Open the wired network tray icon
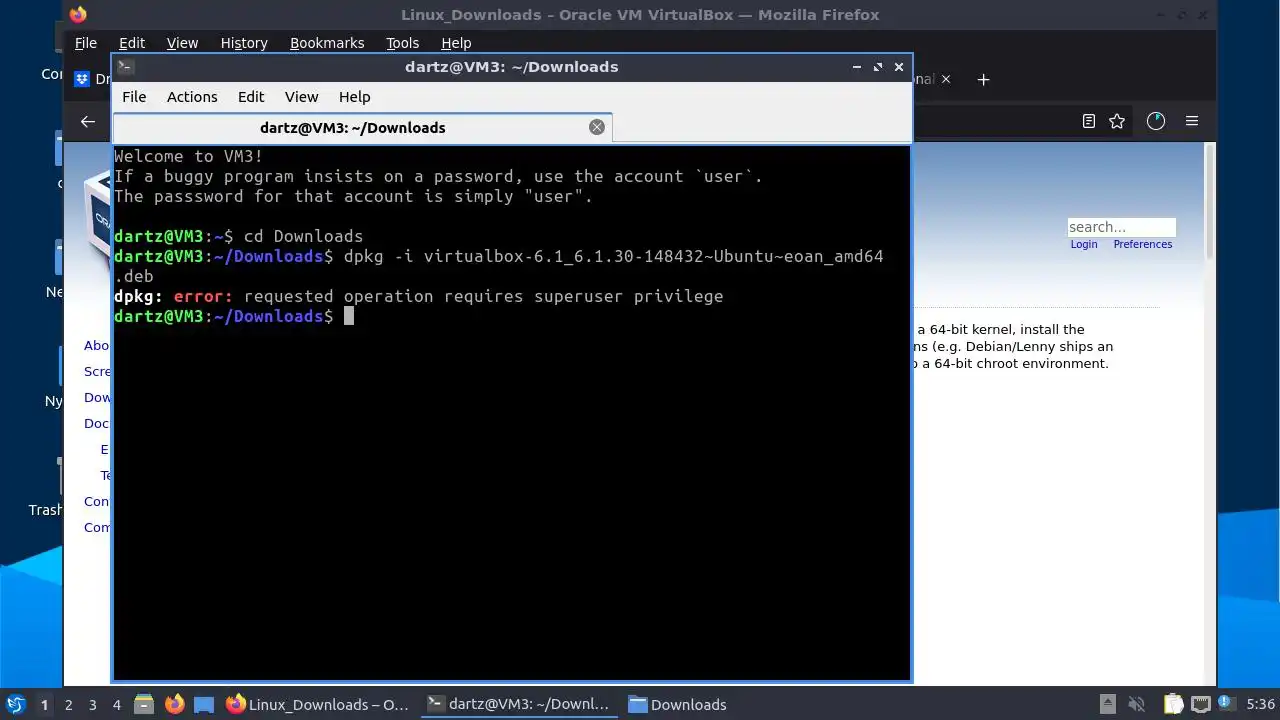This screenshot has height=720, width=1280. click(x=1201, y=704)
